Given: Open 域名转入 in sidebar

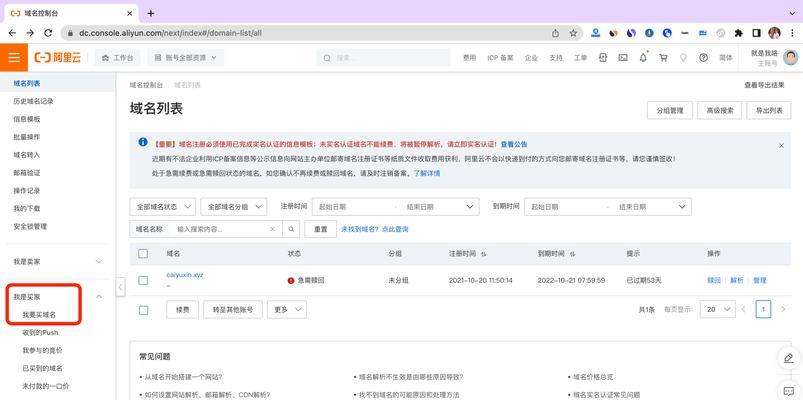Looking at the screenshot, I should click(27, 155).
